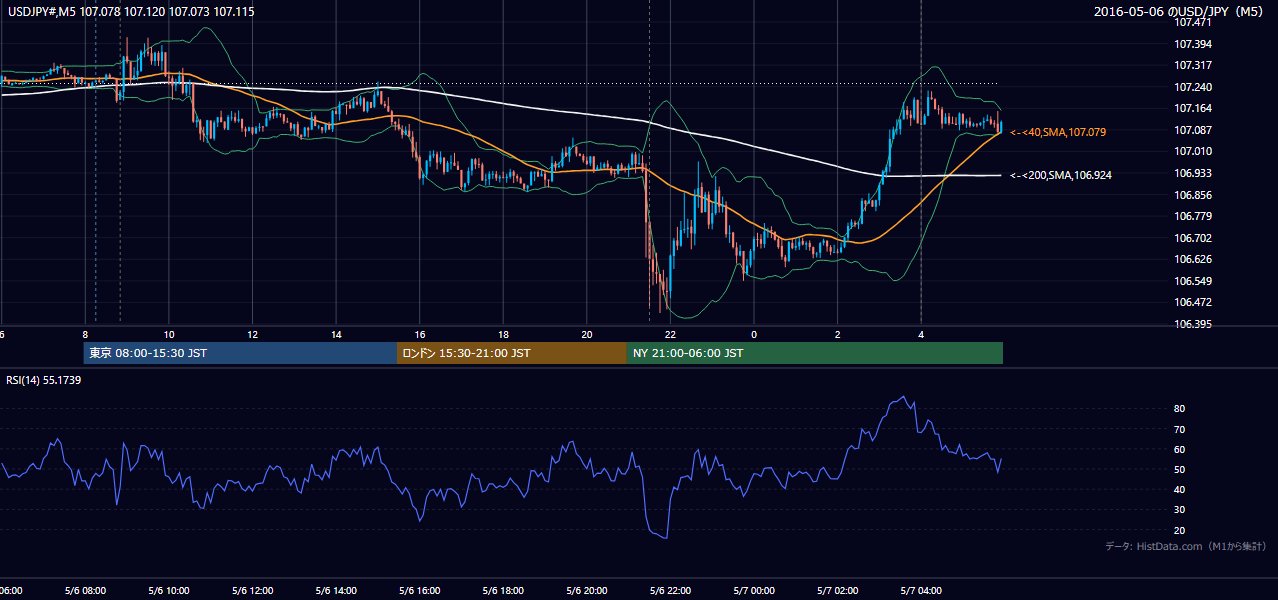
Task: Click the 5/7 02:00 time axis label
Action: point(837,591)
